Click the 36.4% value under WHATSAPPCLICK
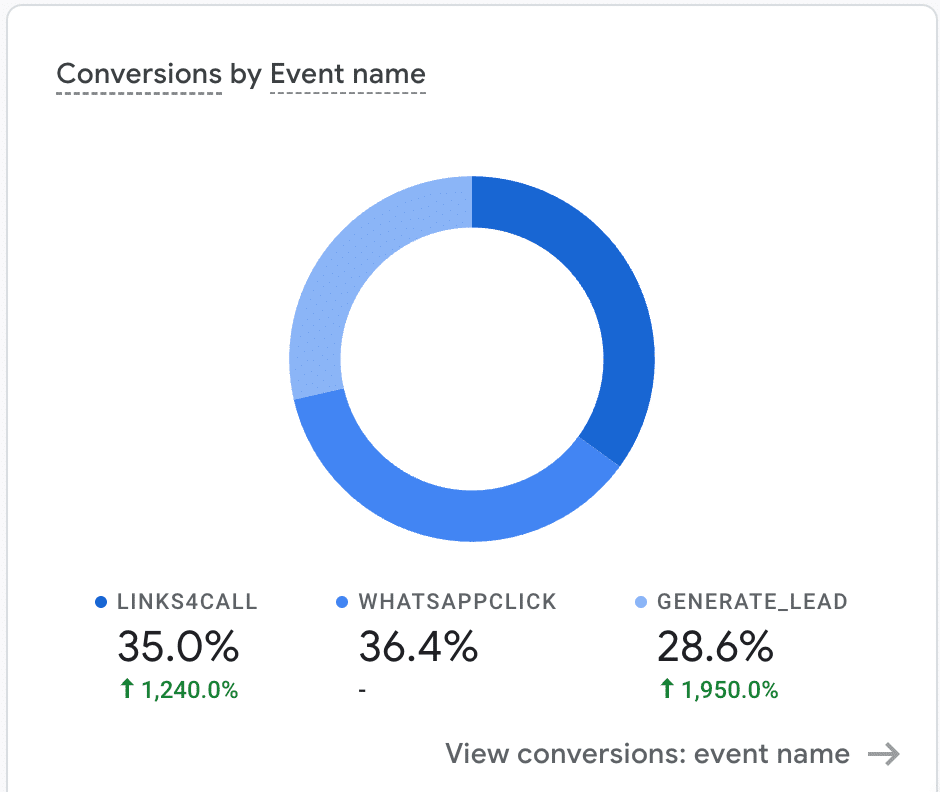This screenshot has height=792, width=940. (418, 647)
